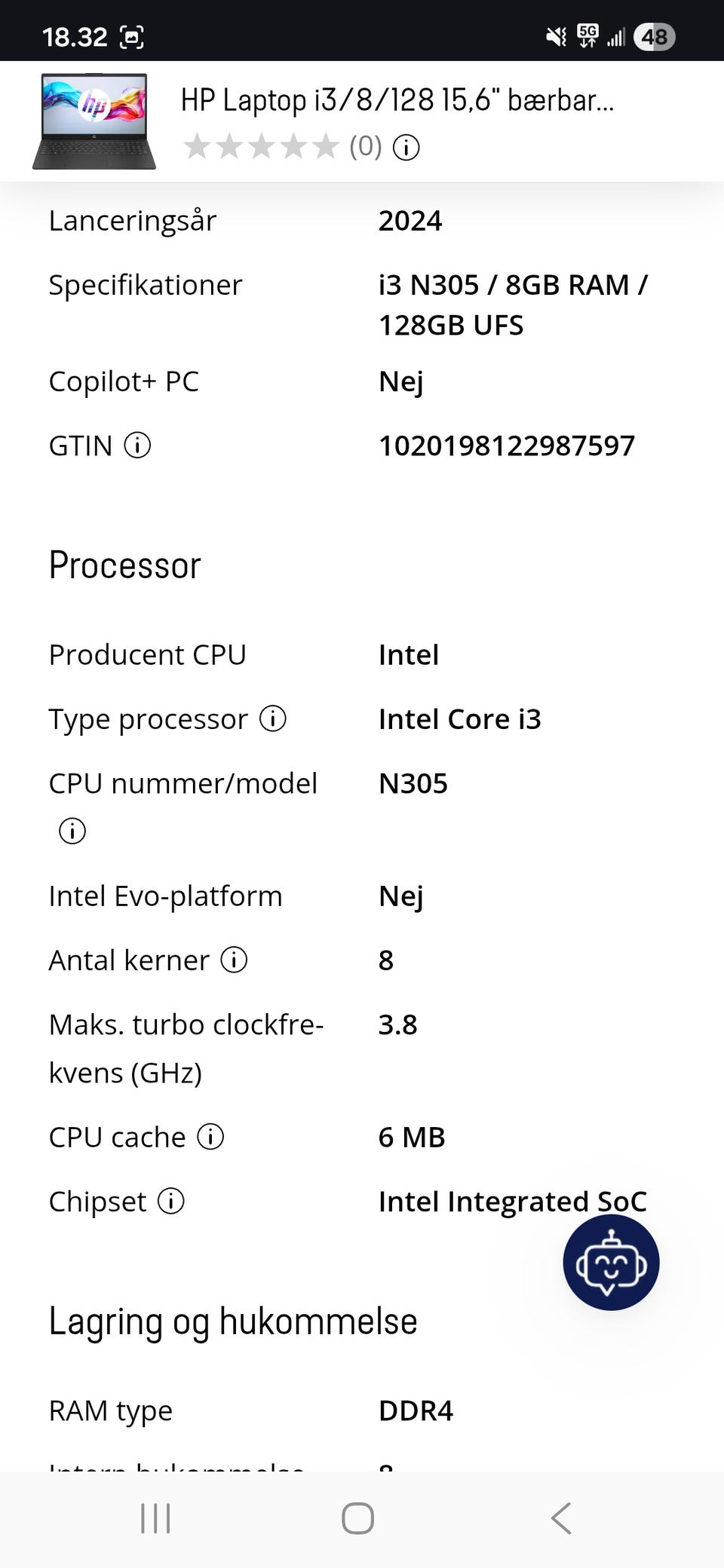Tap the info icon beside Chipset
This screenshot has height=1568, width=724.
click(171, 1201)
